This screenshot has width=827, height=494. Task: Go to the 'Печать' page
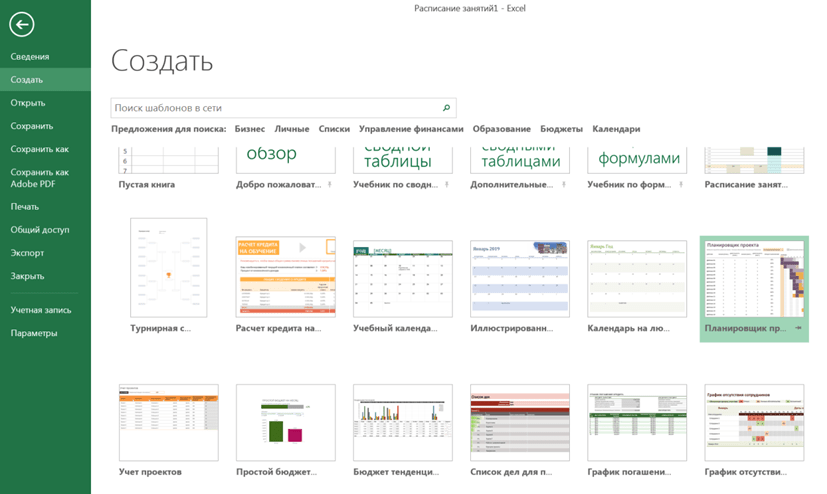[x=25, y=207]
